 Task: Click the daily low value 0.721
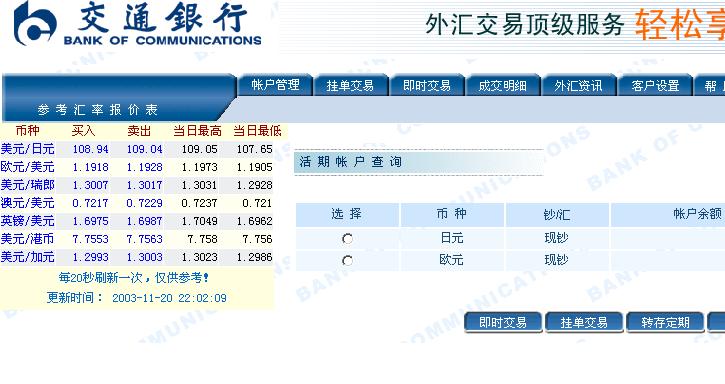click(257, 203)
